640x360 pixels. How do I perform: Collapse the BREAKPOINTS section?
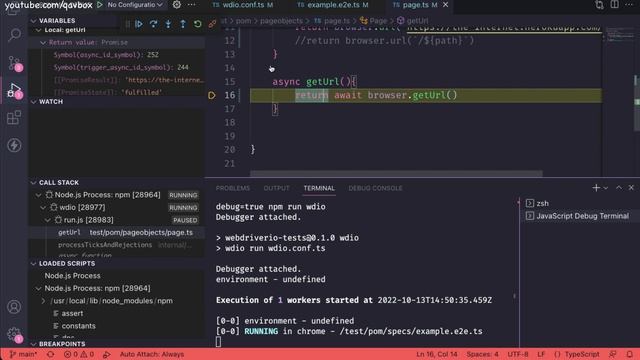33,344
